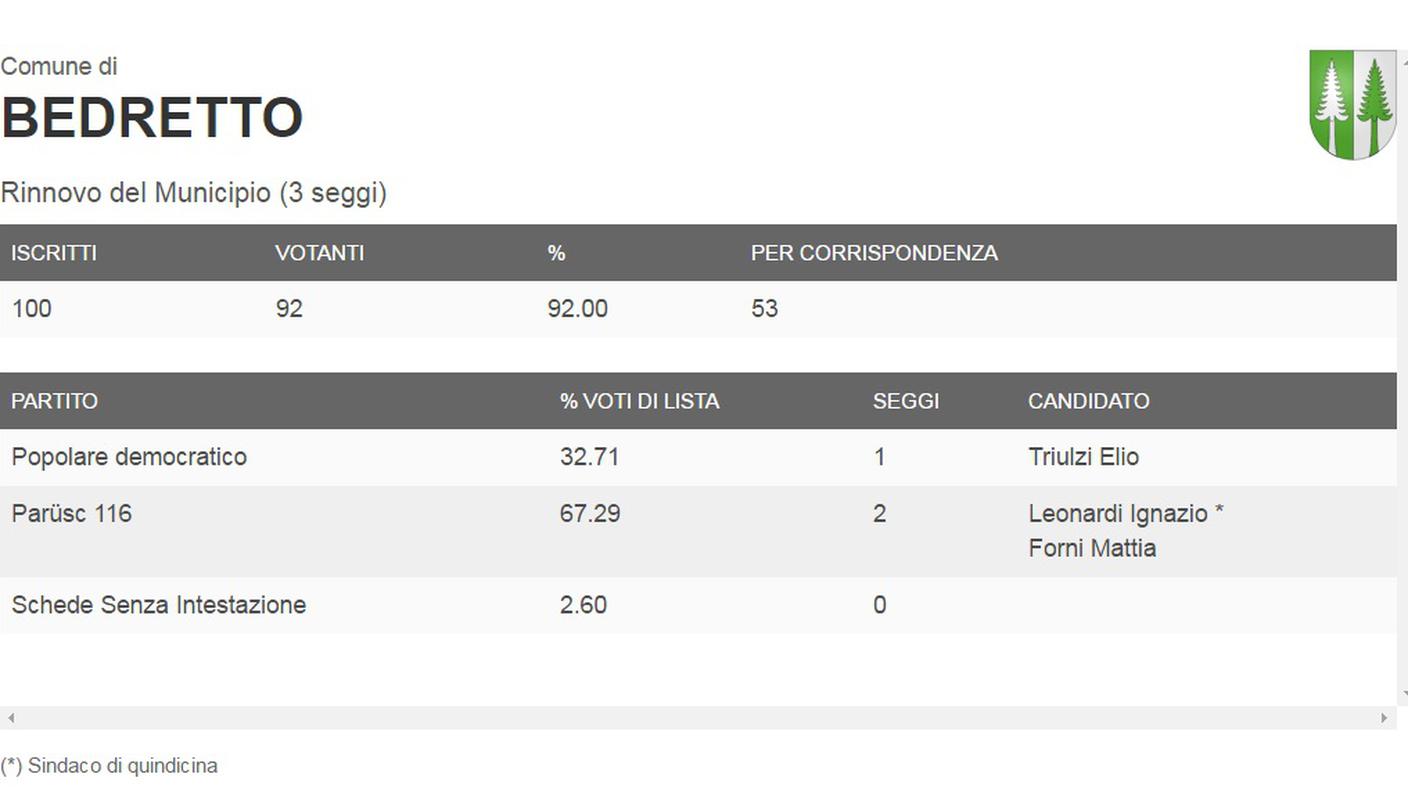Click the horizontal scrollbar track

click(x=698, y=718)
